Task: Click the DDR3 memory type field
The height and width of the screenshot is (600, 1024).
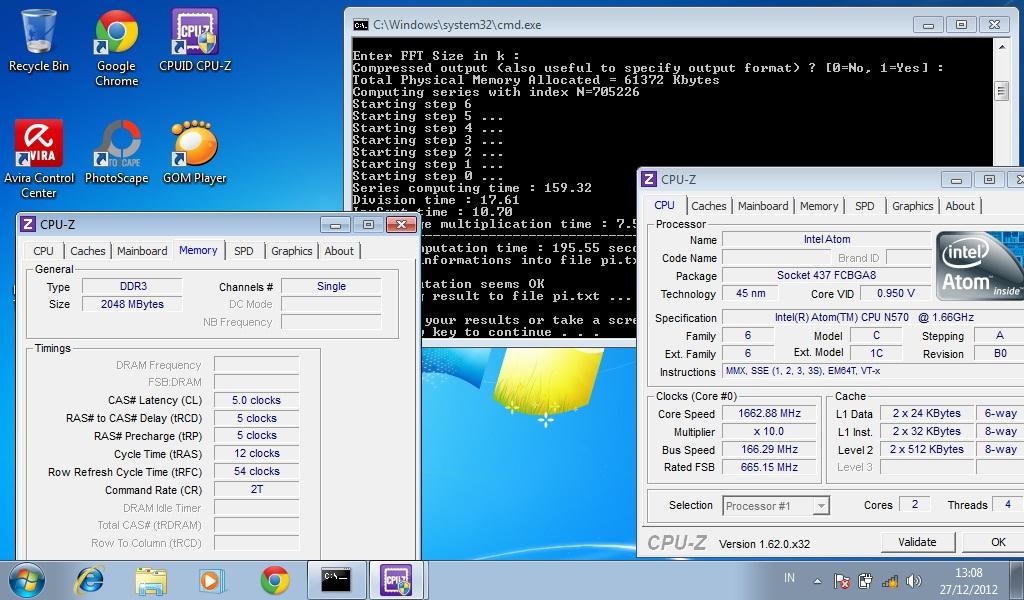Action: point(133,286)
